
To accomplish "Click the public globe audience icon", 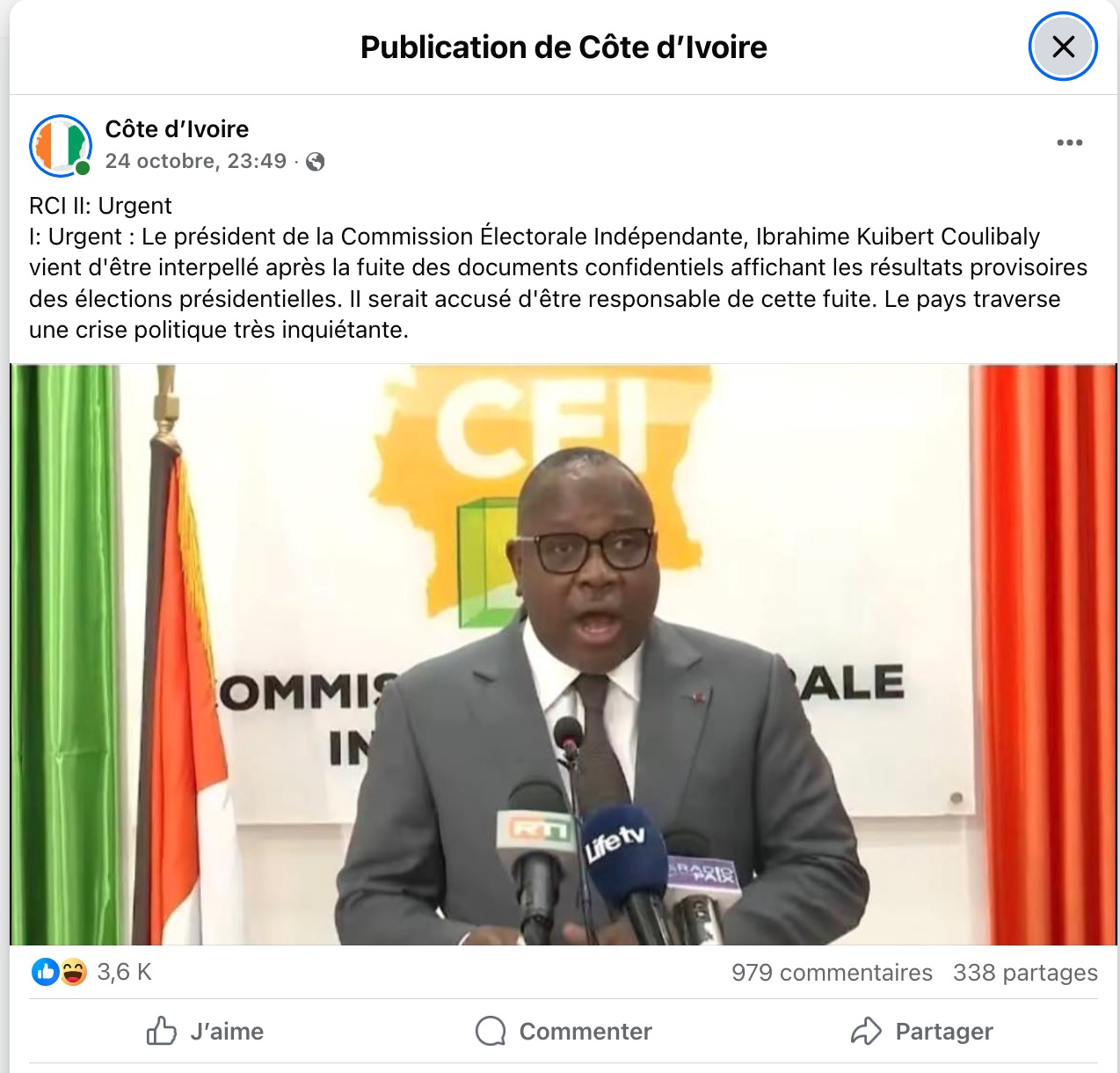I will [316, 162].
